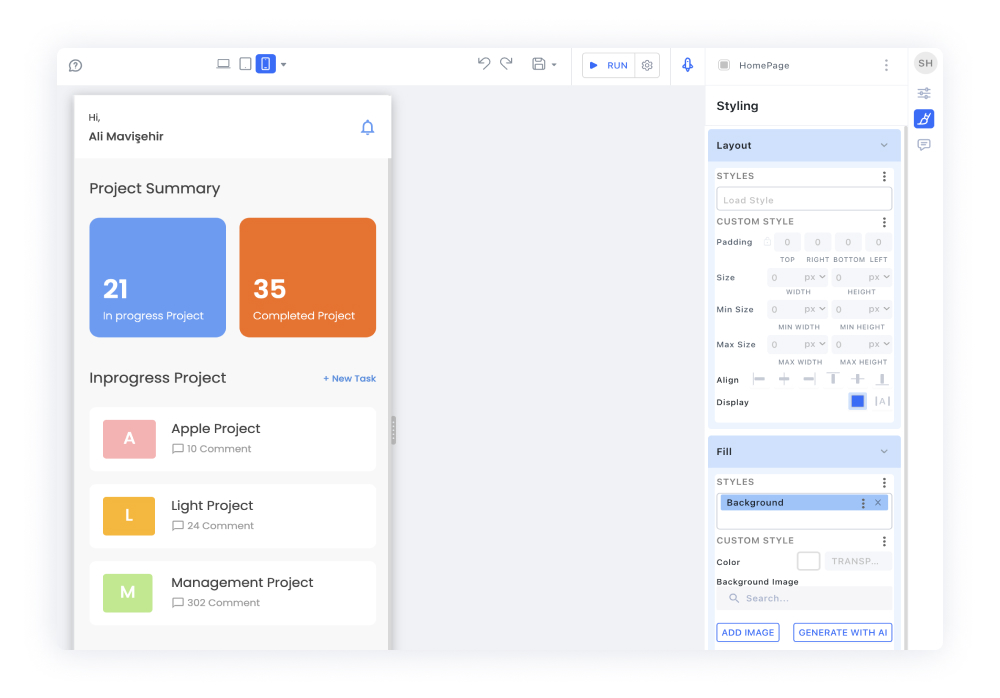Click the Load Style input field

coord(804,198)
